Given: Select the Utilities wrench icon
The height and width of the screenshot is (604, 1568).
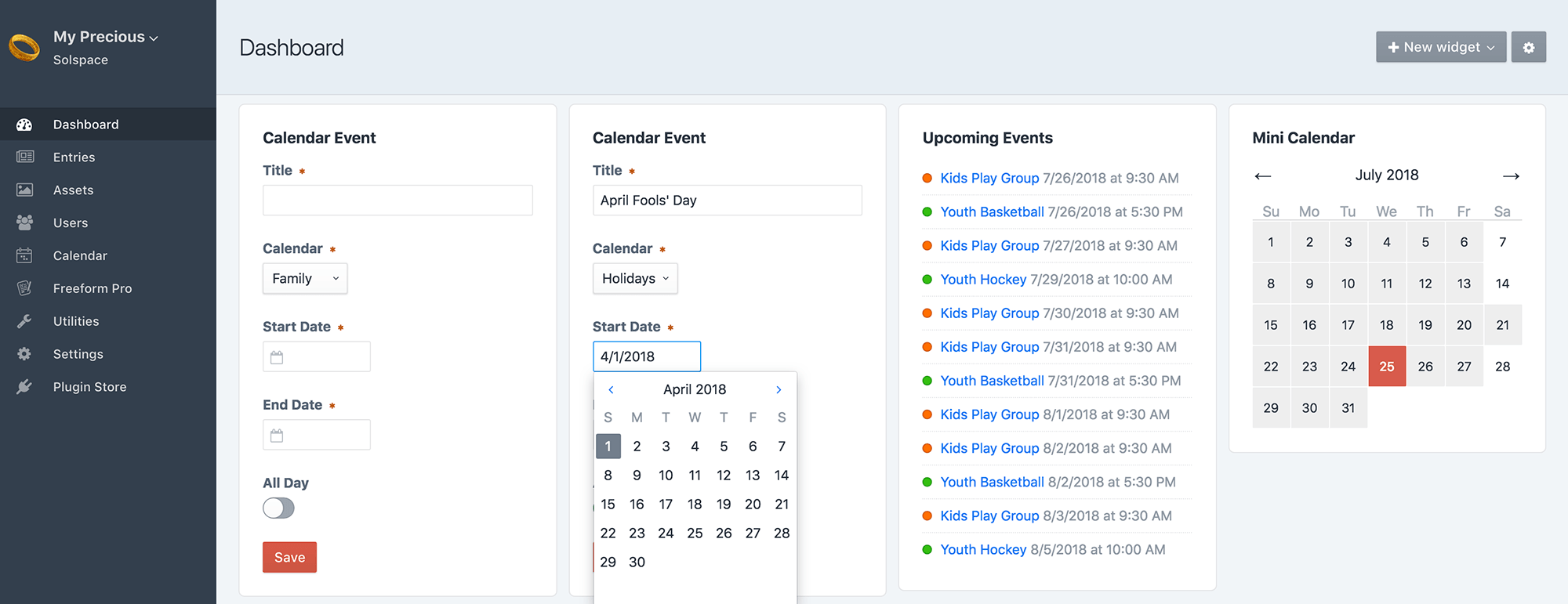Looking at the screenshot, I should coord(26,321).
